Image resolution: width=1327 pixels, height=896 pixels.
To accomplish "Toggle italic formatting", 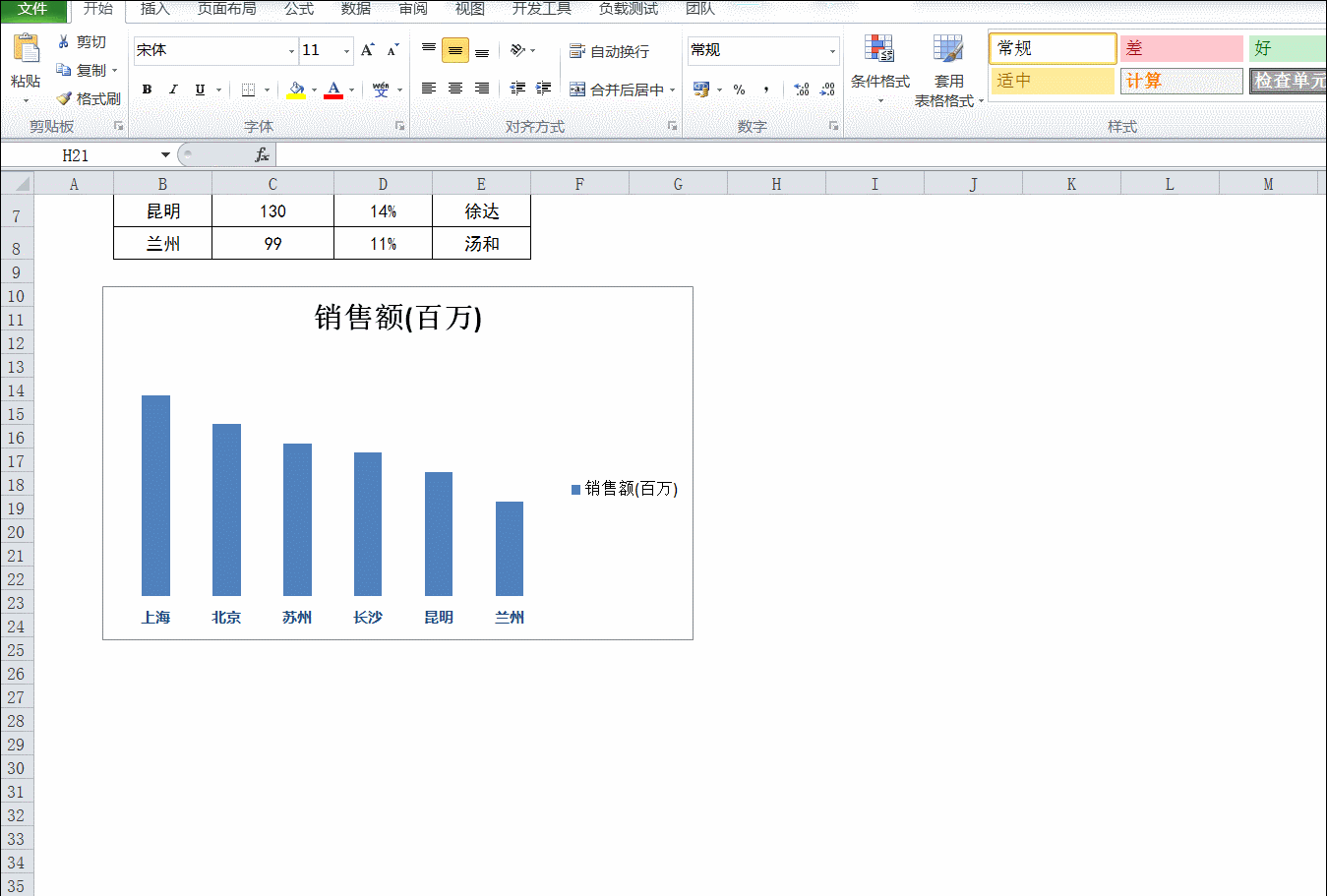I will [173, 90].
